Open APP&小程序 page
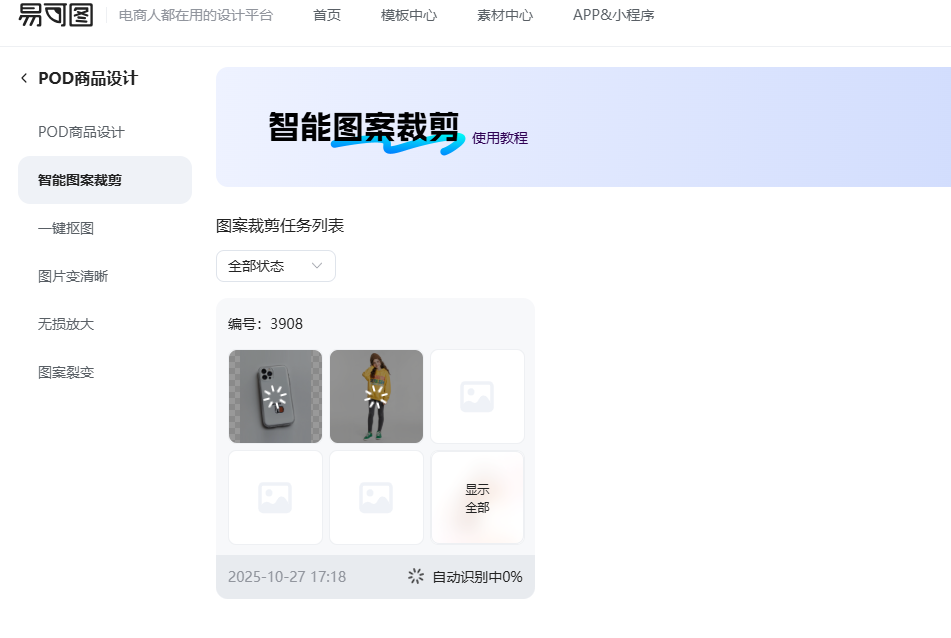 [x=613, y=16]
